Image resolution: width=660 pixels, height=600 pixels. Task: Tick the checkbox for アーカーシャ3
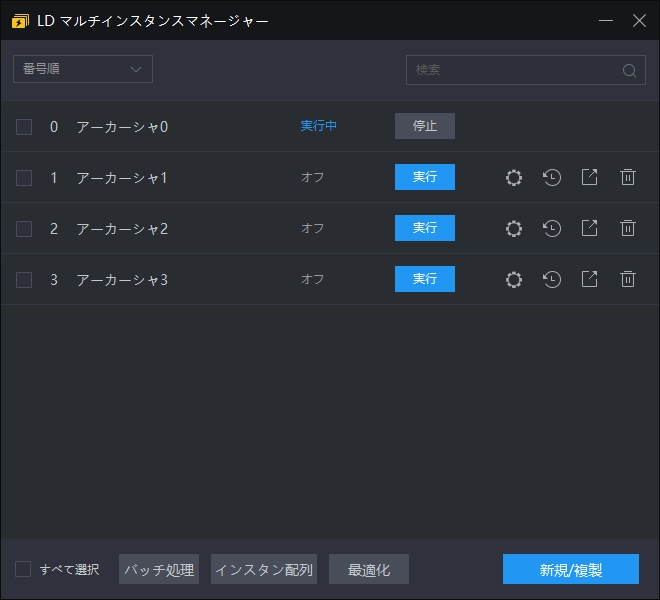click(24, 280)
